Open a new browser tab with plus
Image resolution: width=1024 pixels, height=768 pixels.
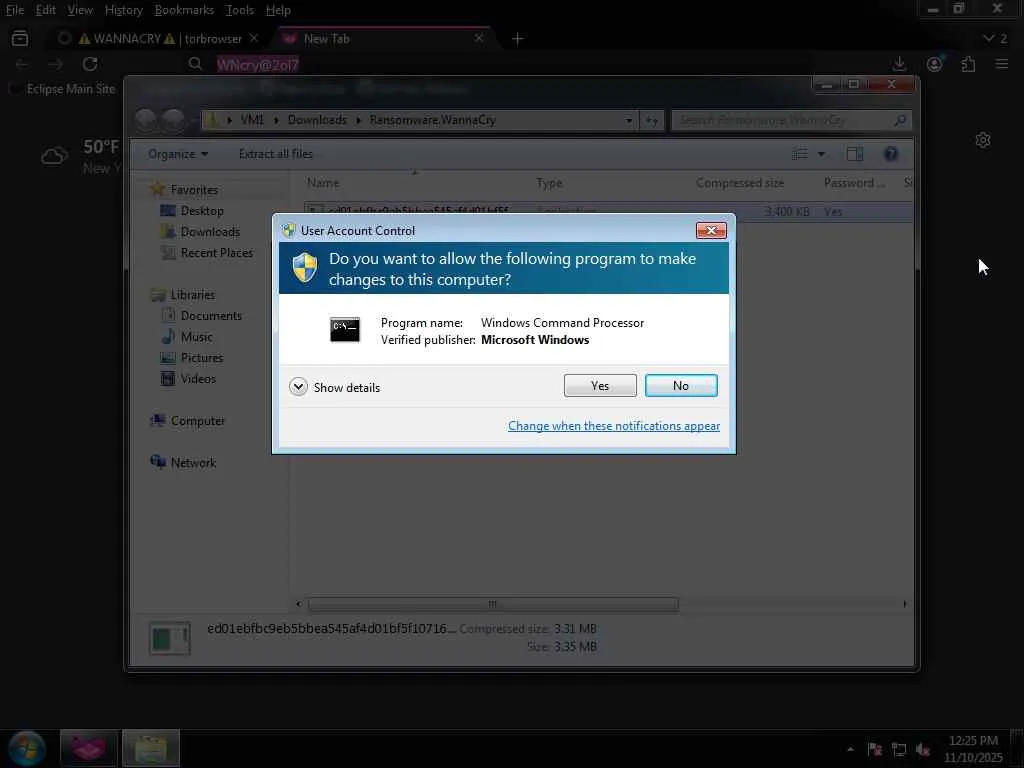tap(517, 39)
